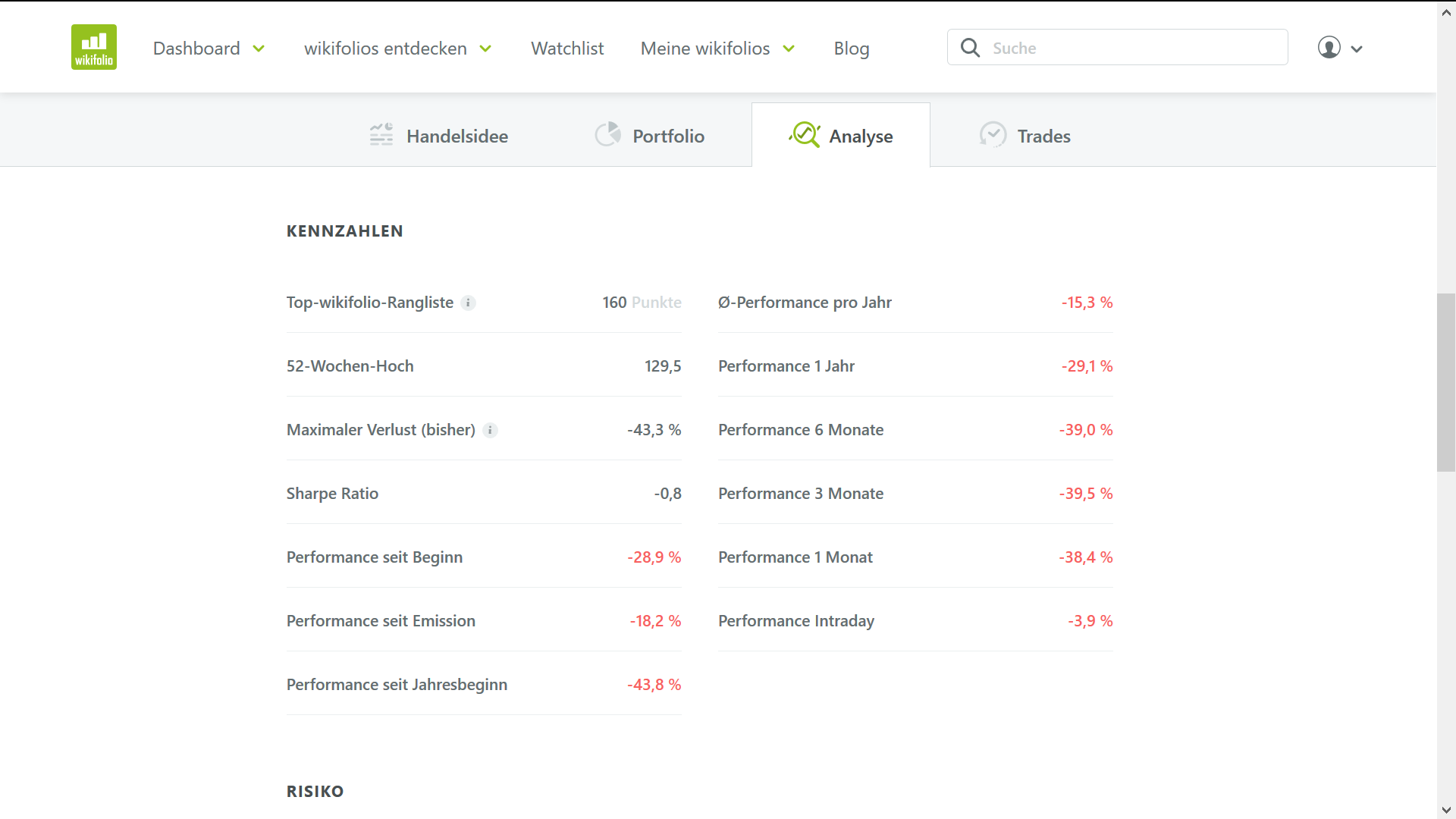Click the scrollbar down arrow
1456x819 pixels.
pyautogui.click(x=1446, y=810)
